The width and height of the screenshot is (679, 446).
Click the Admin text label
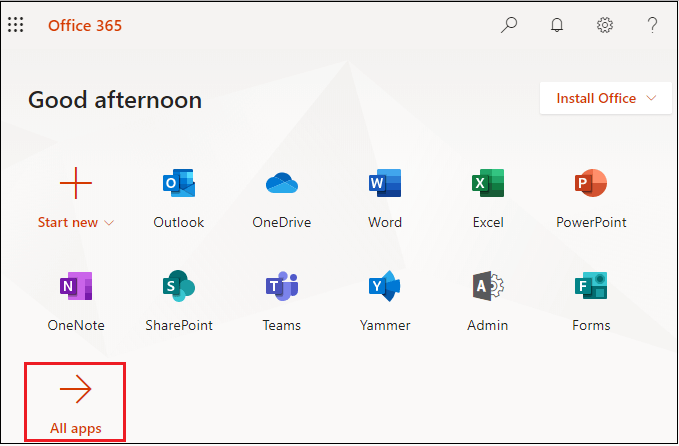[x=488, y=325]
